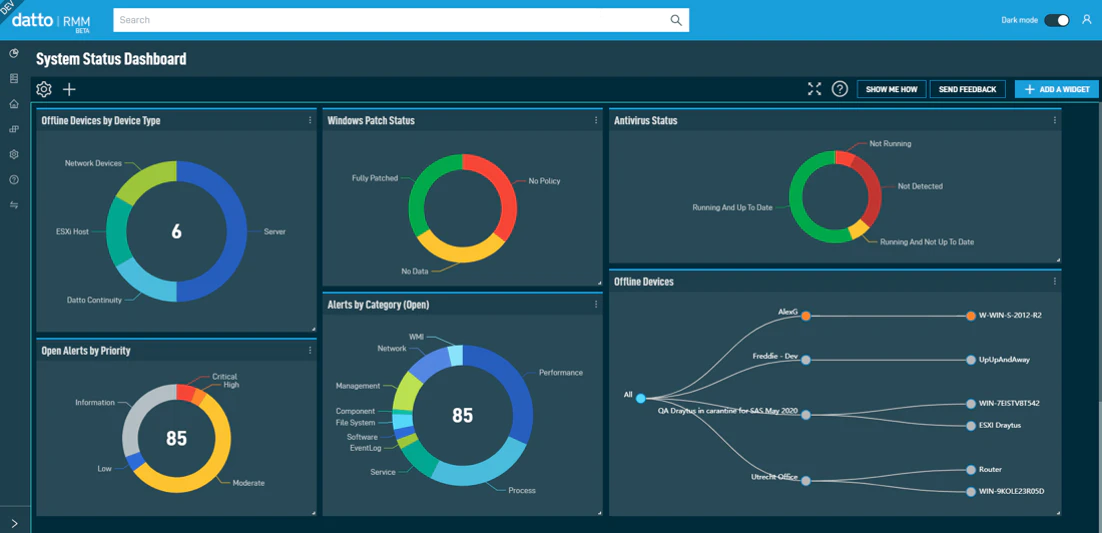This screenshot has width=1102, height=533.
Task: Focus the Search input field
Action: coord(401,20)
